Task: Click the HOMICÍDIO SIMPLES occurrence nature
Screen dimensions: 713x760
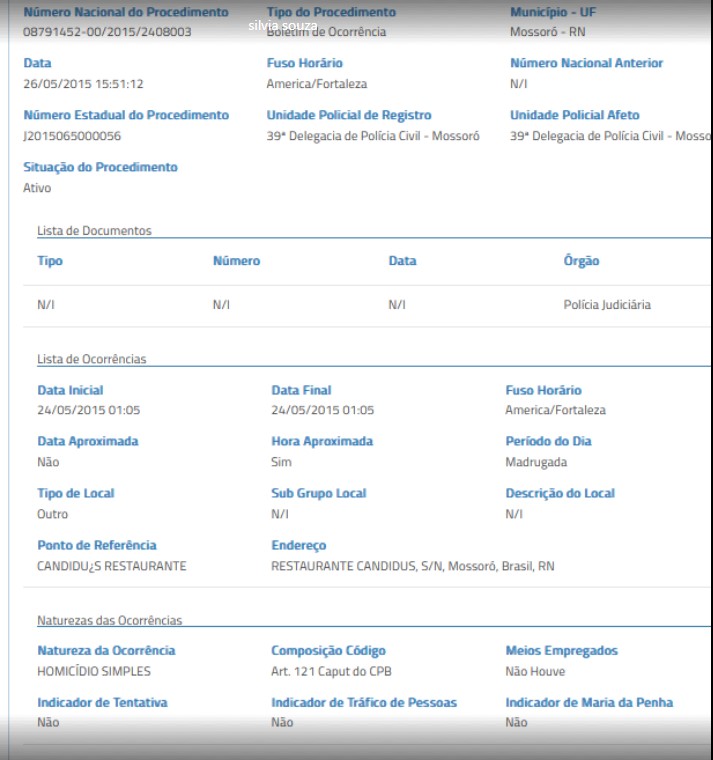Action: tap(94, 671)
